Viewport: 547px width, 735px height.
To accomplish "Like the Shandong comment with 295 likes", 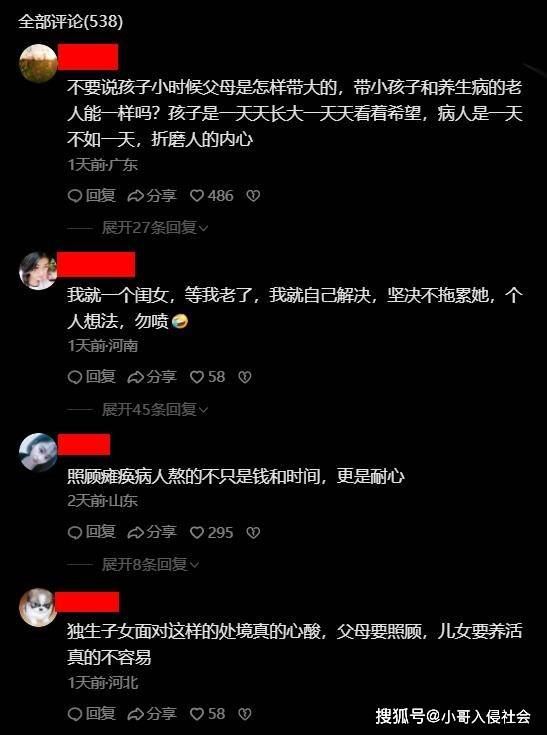I will pos(211,532).
